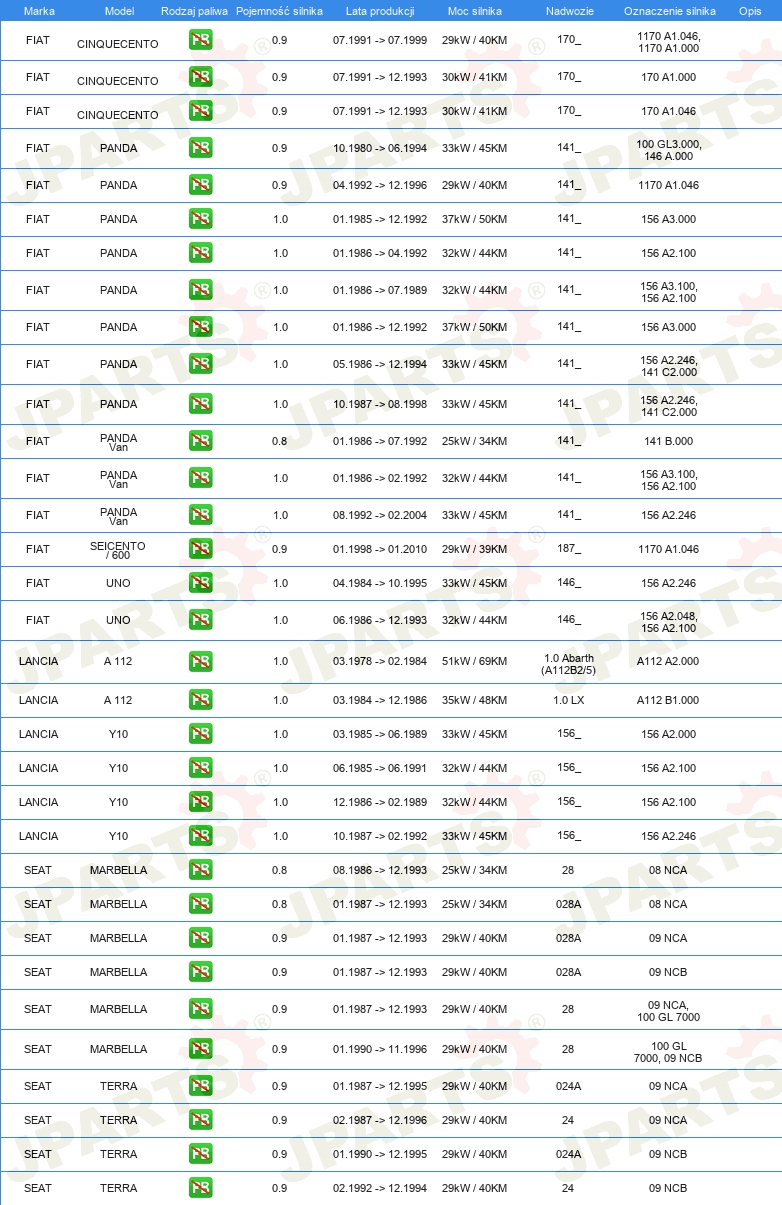Click fuel icon for Cinquecento 07.1991 -> 07.1999
The image size is (782, 1205).
[x=200, y=40]
